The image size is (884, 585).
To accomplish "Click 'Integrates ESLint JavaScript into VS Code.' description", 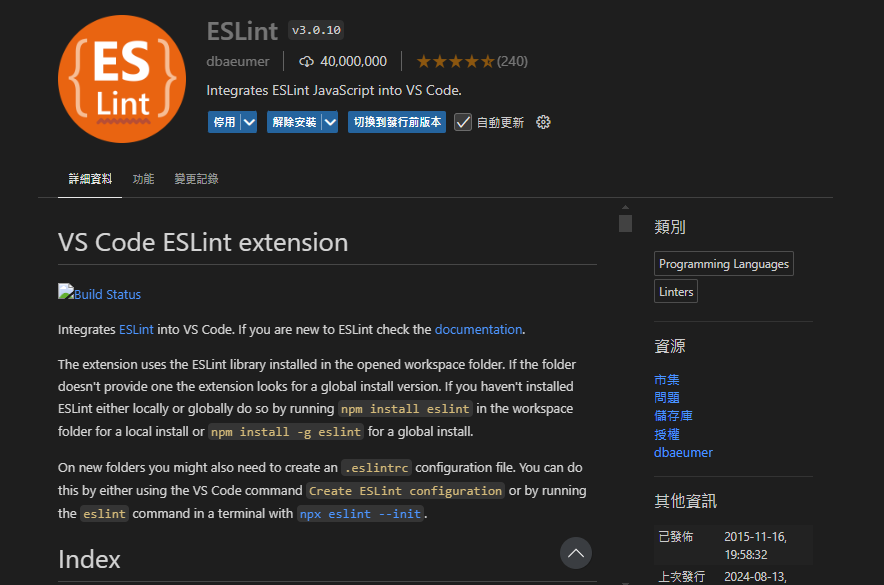I will point(334,91).
